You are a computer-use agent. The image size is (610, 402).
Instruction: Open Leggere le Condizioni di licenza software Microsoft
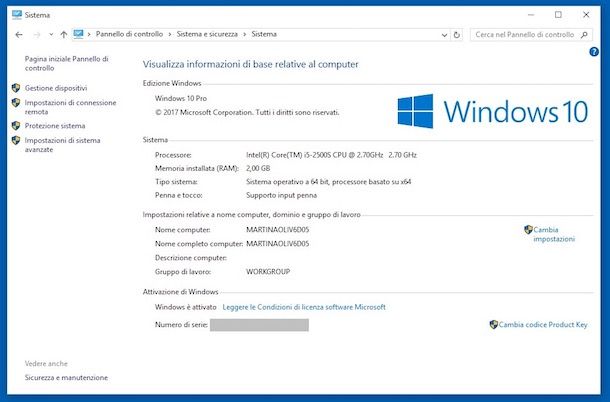(304, 307)
